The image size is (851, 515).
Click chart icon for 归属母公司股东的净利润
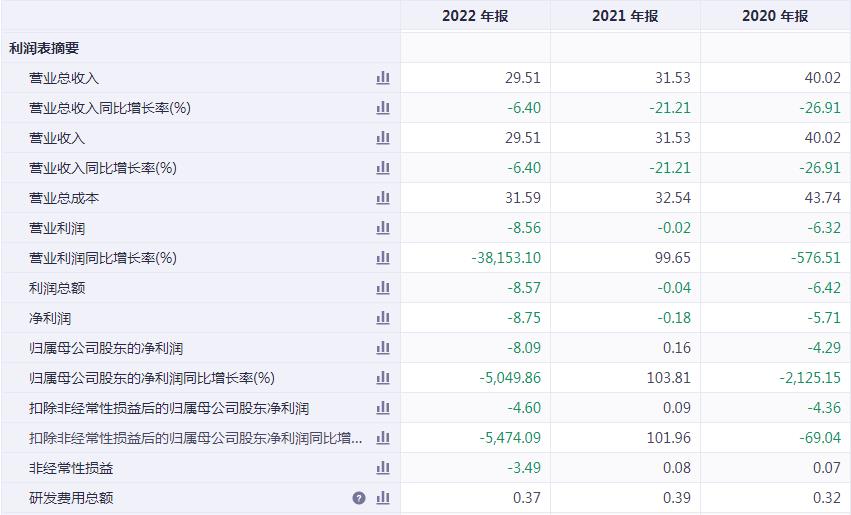tap(383, 347)
